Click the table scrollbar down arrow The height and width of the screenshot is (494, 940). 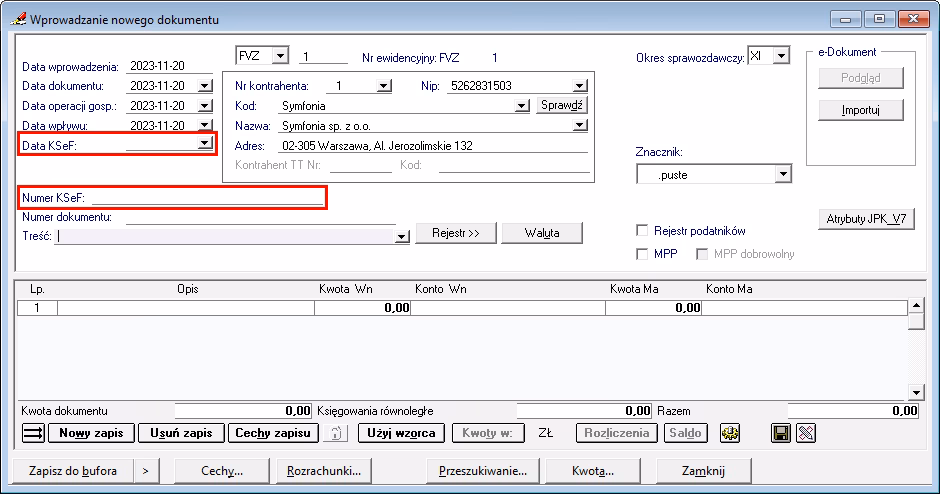916,393
